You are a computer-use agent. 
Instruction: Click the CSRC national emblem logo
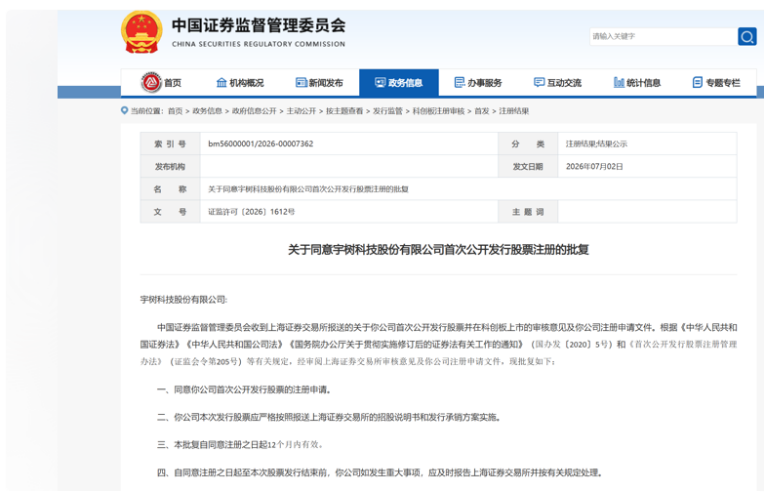(141, 32)
